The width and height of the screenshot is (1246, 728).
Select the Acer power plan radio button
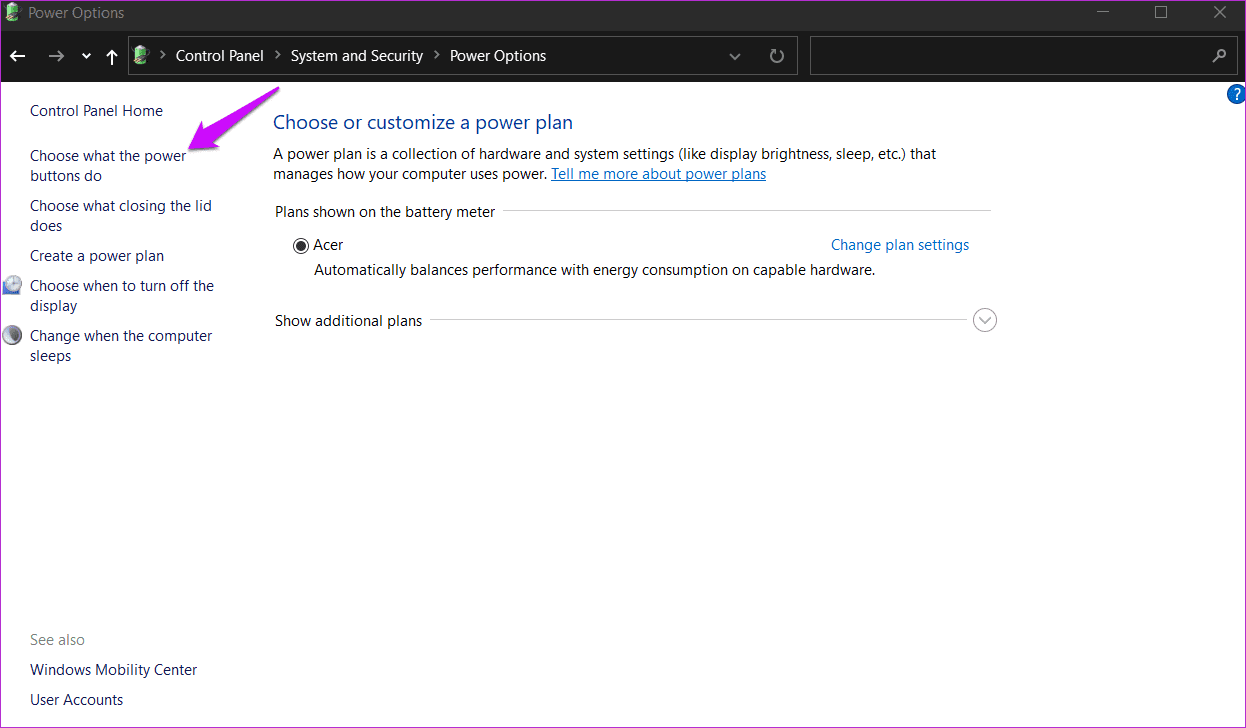pos(301,245)
